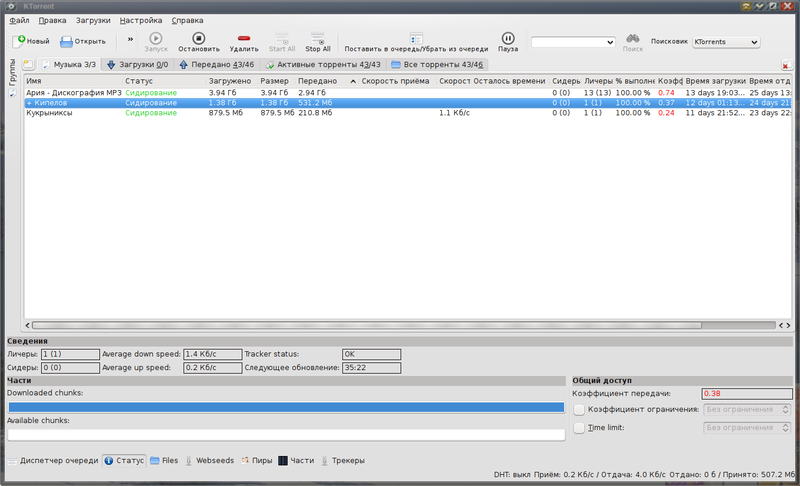Click the KTorrent window menu icon

[x=11, y=6]
